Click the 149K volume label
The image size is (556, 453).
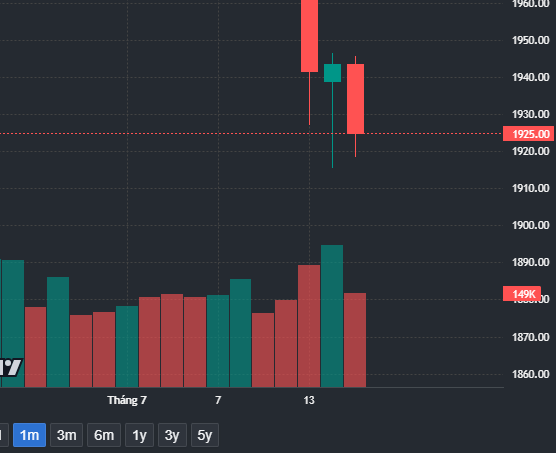522,294
